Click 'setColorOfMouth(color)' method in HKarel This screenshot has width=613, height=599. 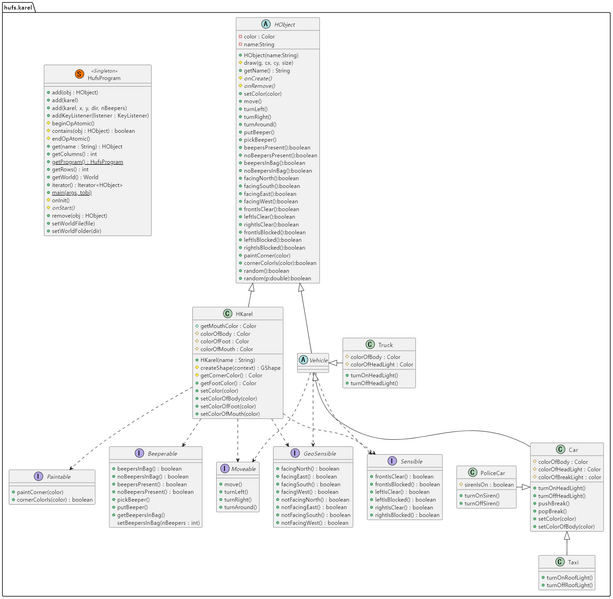pyautogui.click(x=230, y=413)
